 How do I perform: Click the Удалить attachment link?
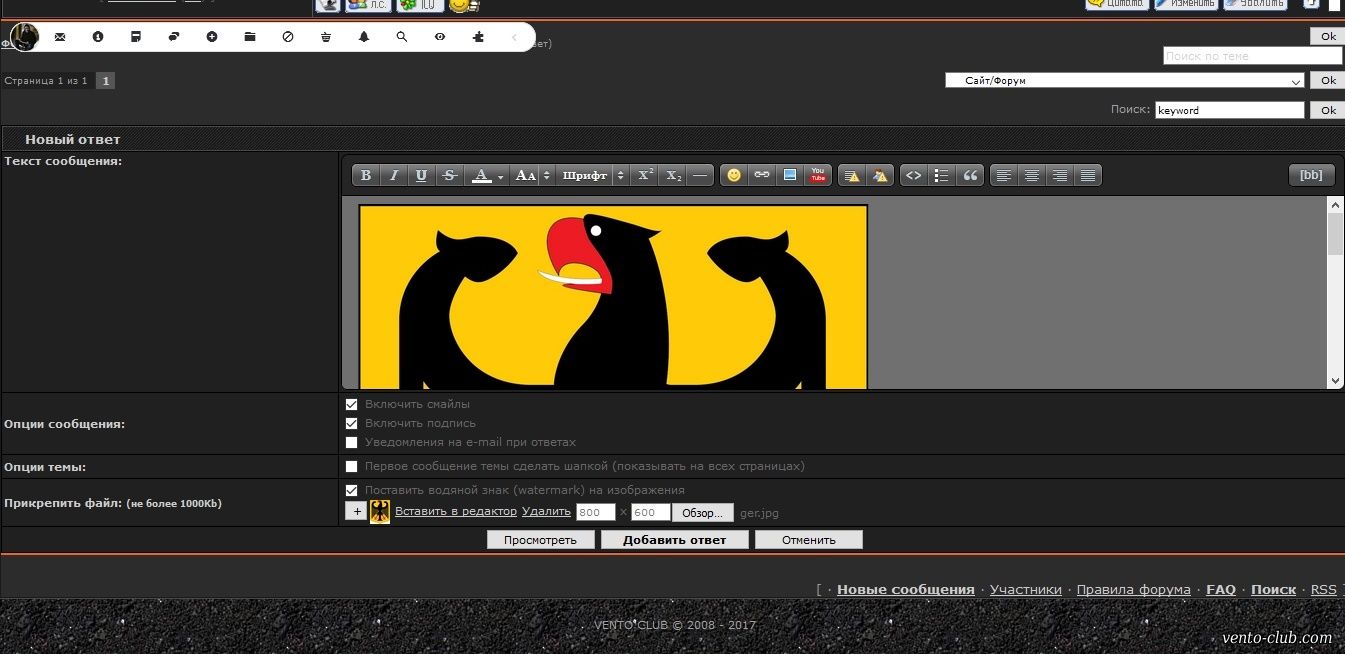[x=546, y=511]
